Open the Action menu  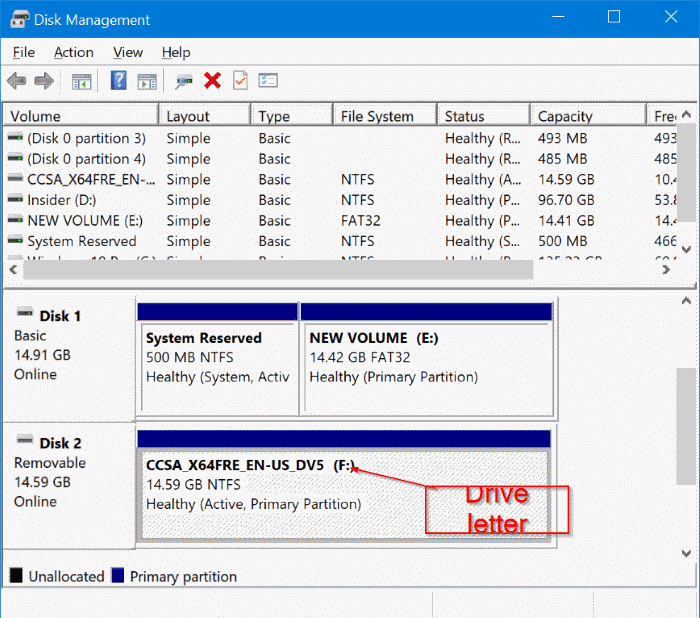pyautogui.click(x=74, y=52)
